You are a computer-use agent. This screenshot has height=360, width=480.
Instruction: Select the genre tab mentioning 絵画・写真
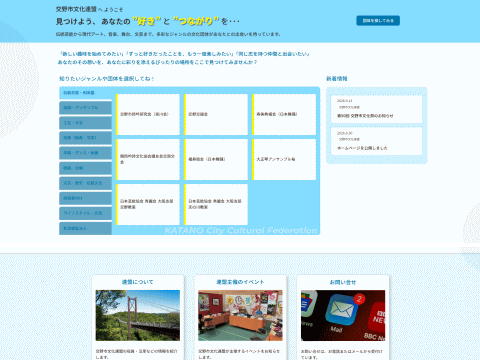(x=85, y=138)
